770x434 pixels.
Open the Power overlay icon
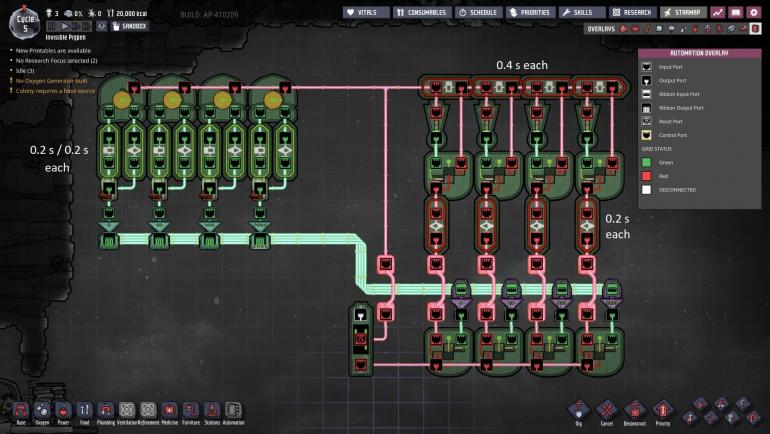pos(635,29)
